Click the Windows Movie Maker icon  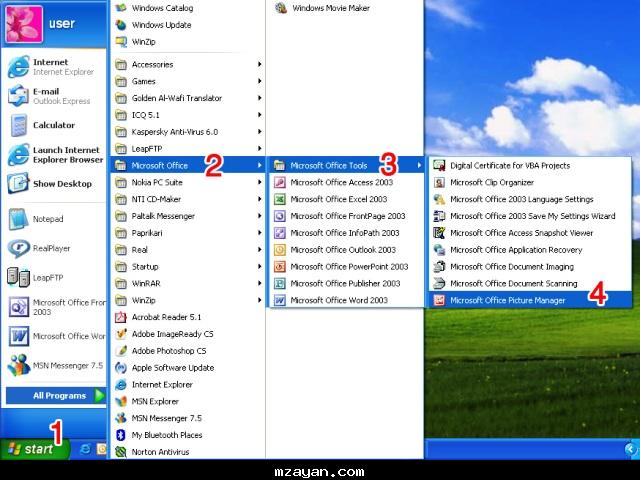(x=281, y=8)
